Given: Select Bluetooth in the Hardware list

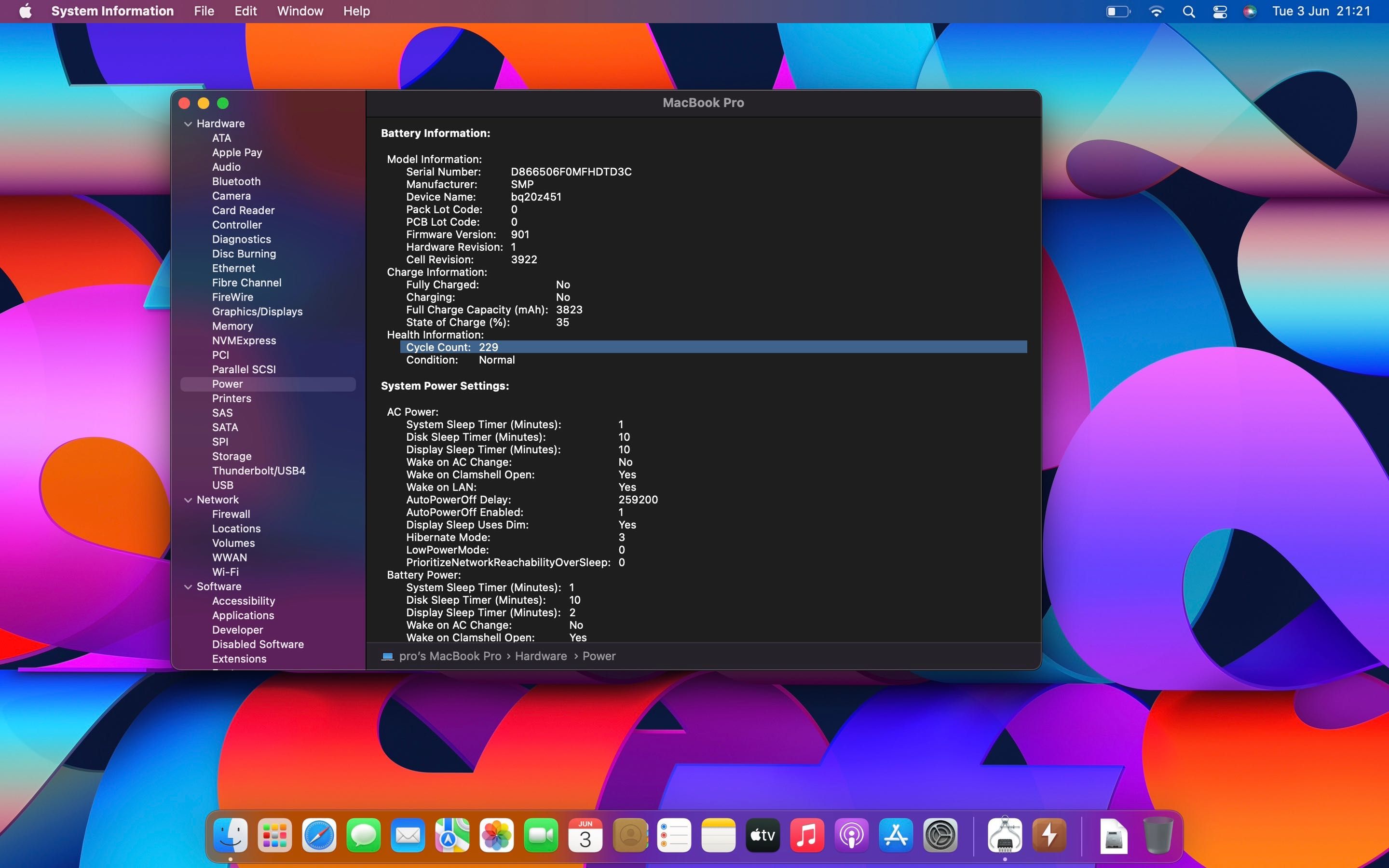Looking at the screenshot, I should pos(236,181).
